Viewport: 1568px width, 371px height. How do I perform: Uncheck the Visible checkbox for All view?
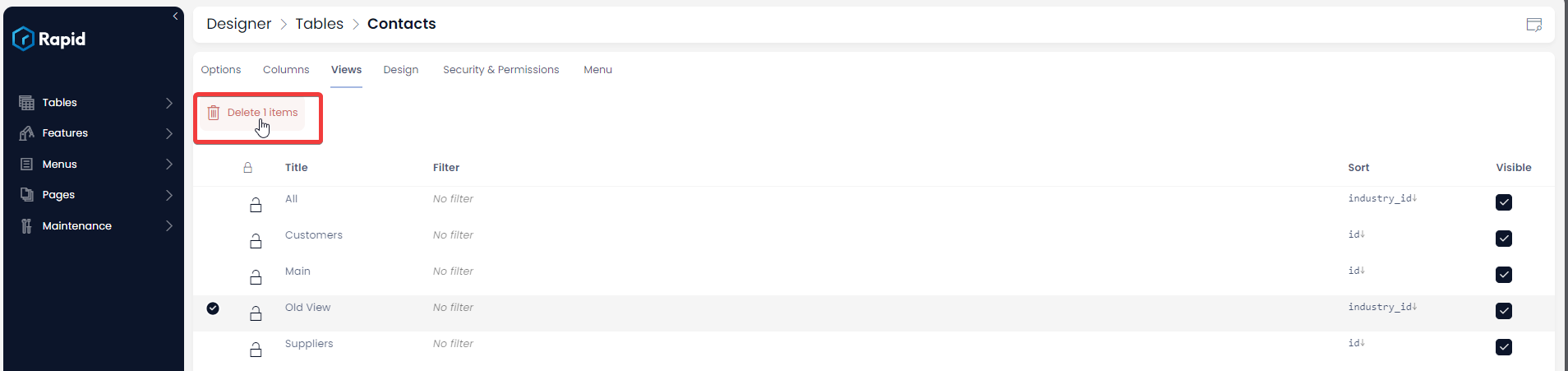tap(1504, 202)
